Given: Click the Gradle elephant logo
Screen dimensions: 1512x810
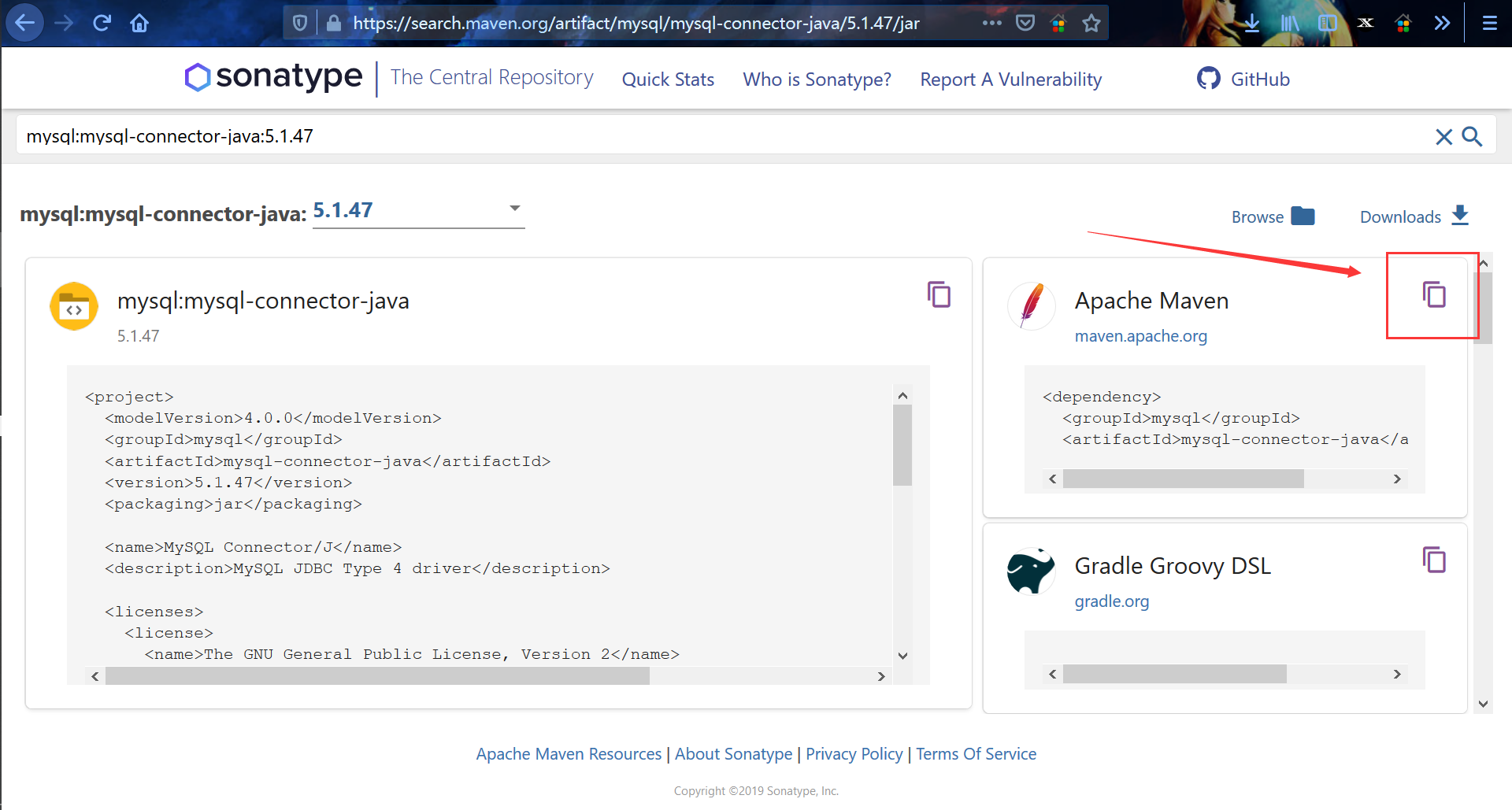Looking at the screenshot, I should click(1032, 571).
